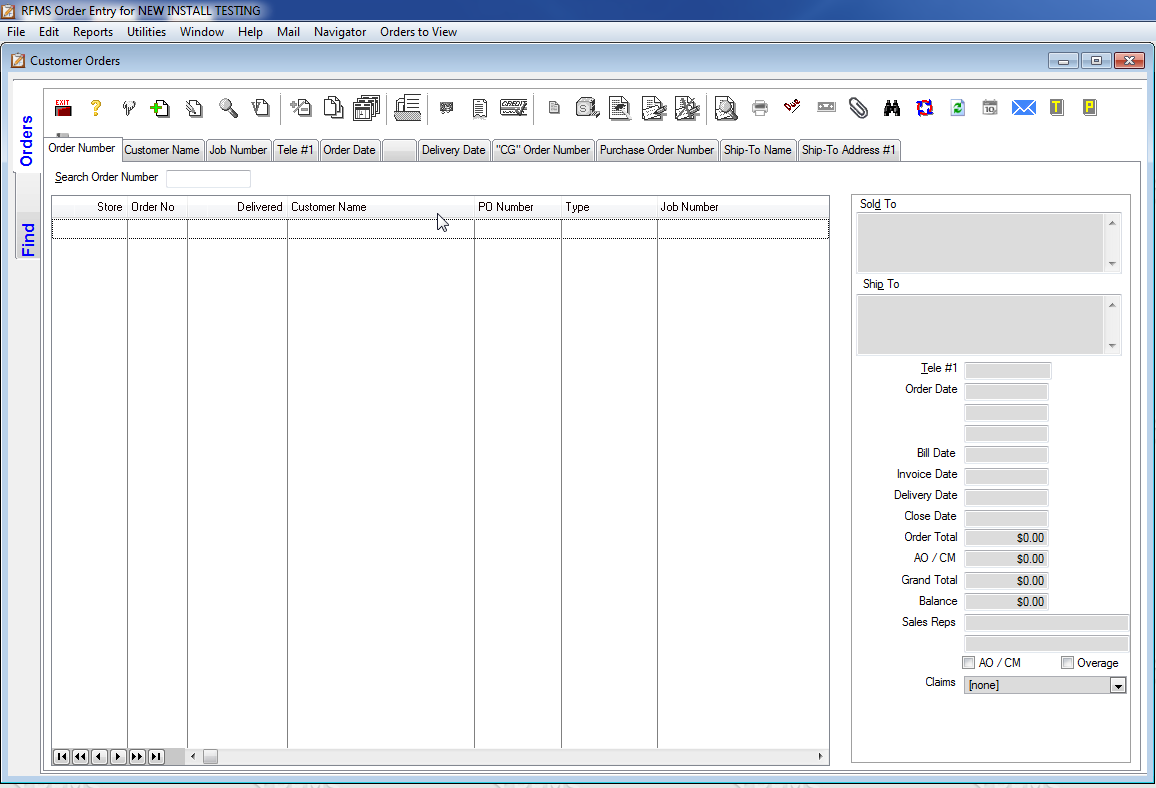Use the binoculars icon to find records

coord(891,107)
